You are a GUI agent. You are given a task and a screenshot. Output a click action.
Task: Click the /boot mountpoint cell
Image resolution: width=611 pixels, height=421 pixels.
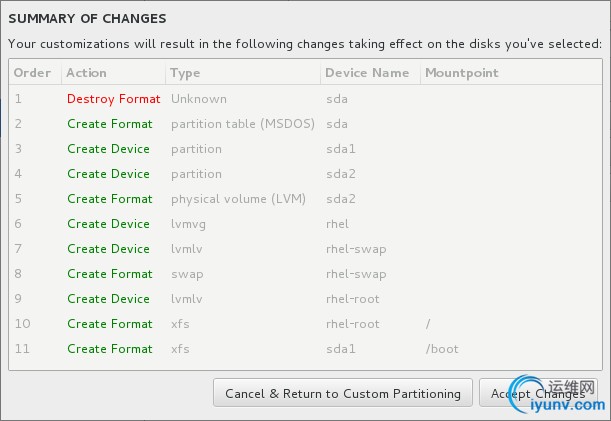point(441,349)
